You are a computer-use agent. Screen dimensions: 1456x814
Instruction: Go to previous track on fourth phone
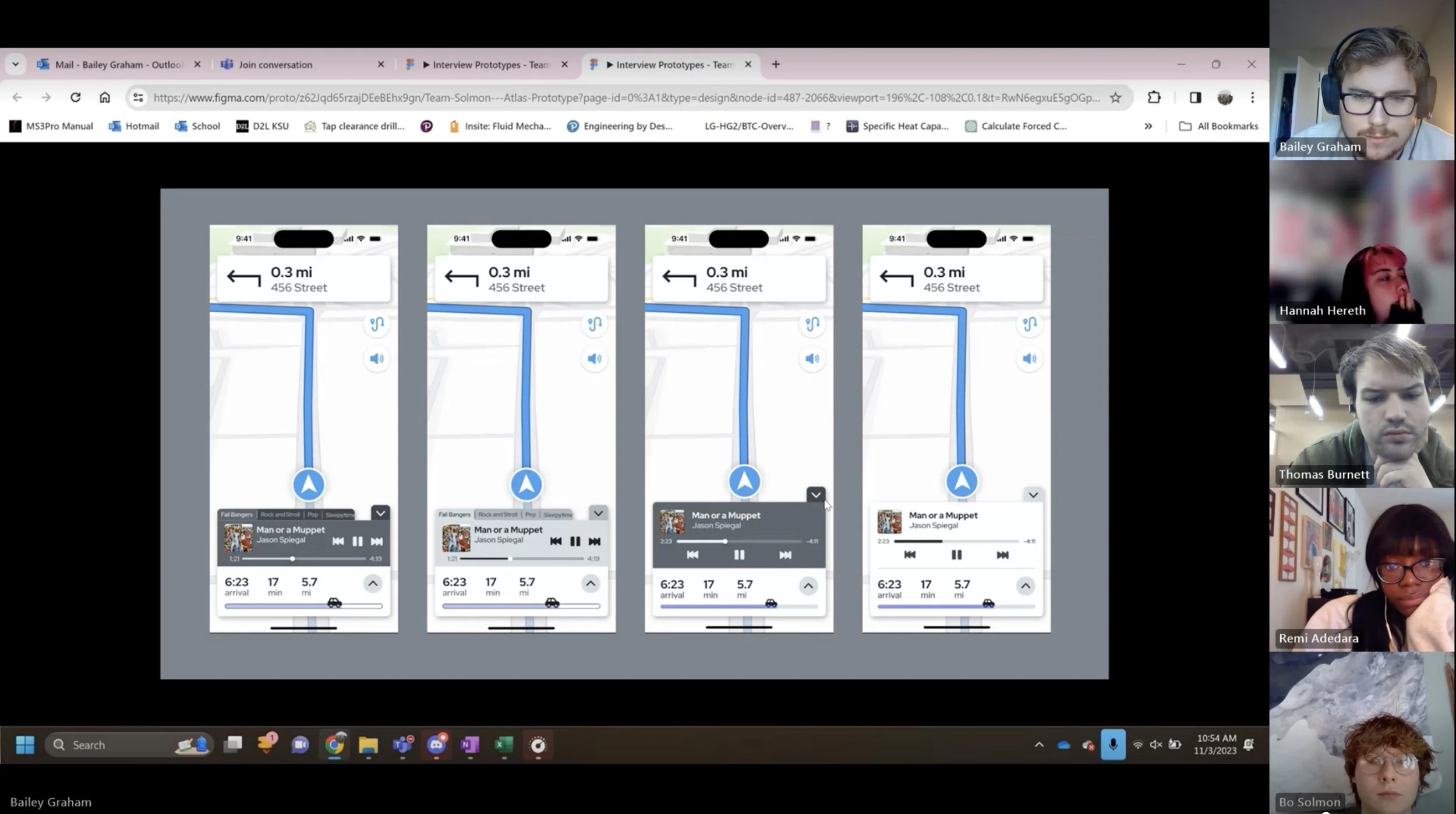[x=910, y=555]
